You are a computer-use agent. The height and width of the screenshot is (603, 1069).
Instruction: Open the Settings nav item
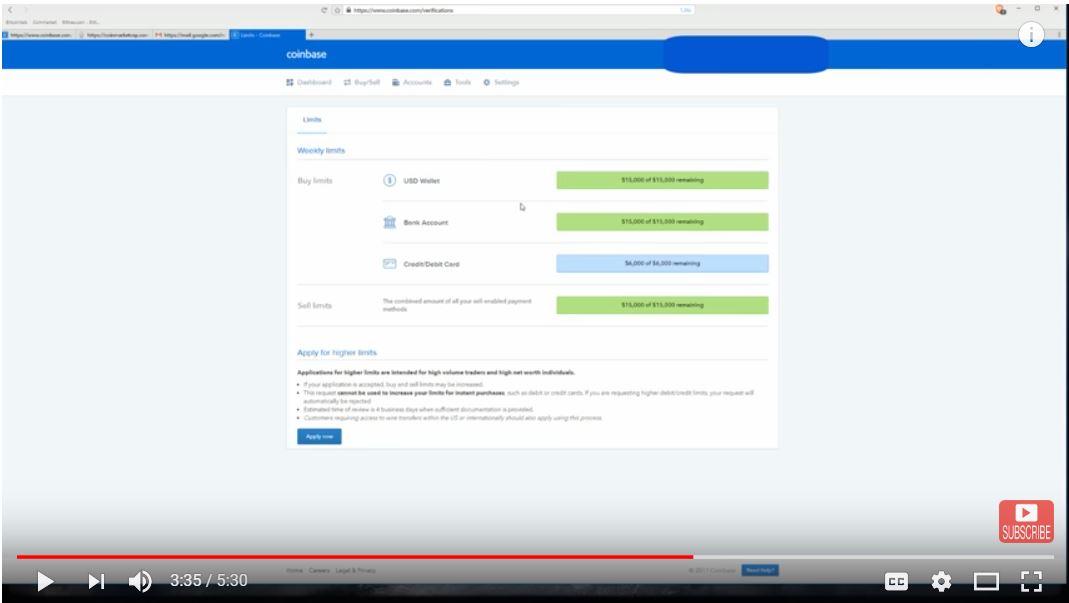coord(501,82)
